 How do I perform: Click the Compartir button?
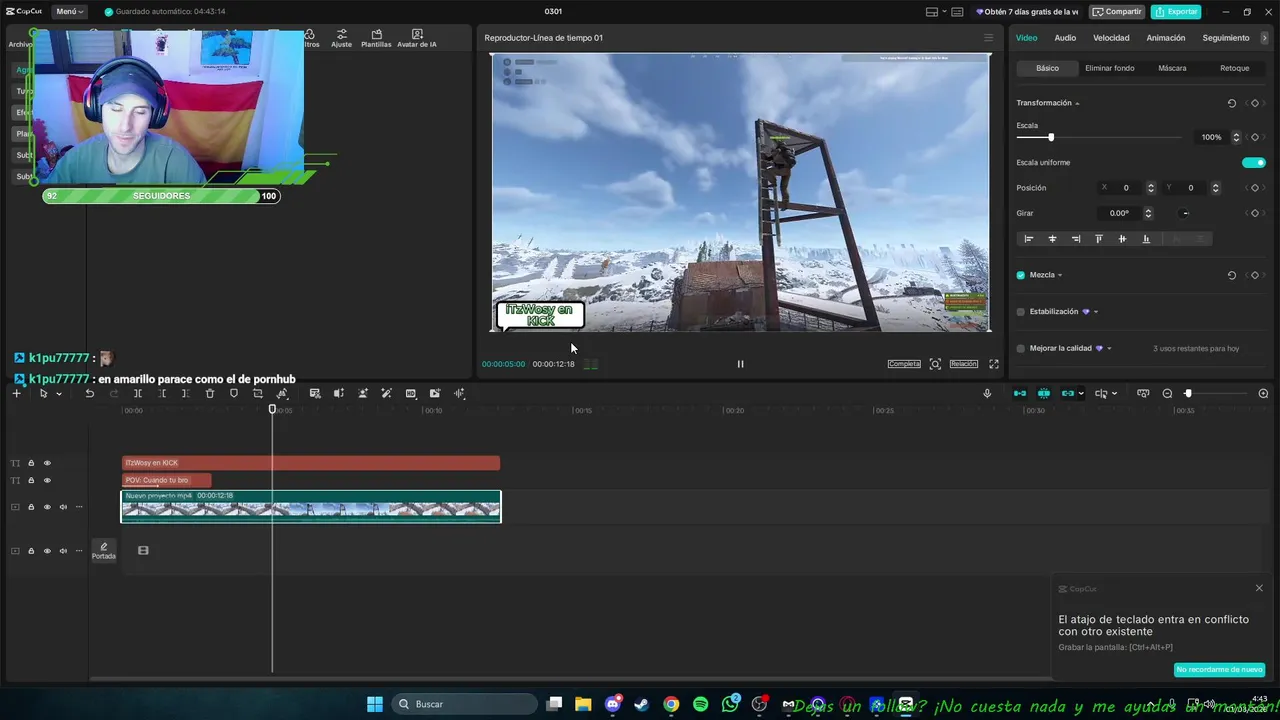click(x=1117, y=12)
